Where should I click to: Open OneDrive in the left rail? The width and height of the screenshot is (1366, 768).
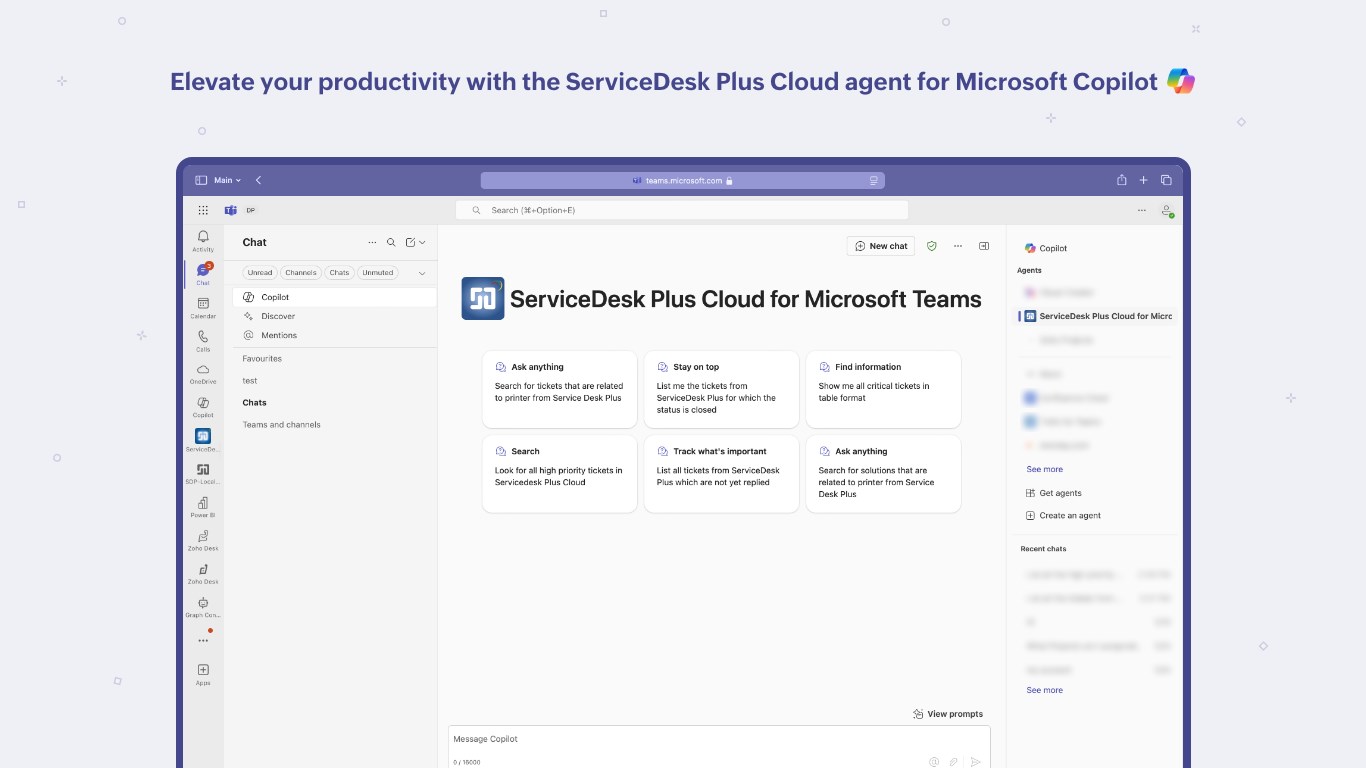(x=203, y=373)
